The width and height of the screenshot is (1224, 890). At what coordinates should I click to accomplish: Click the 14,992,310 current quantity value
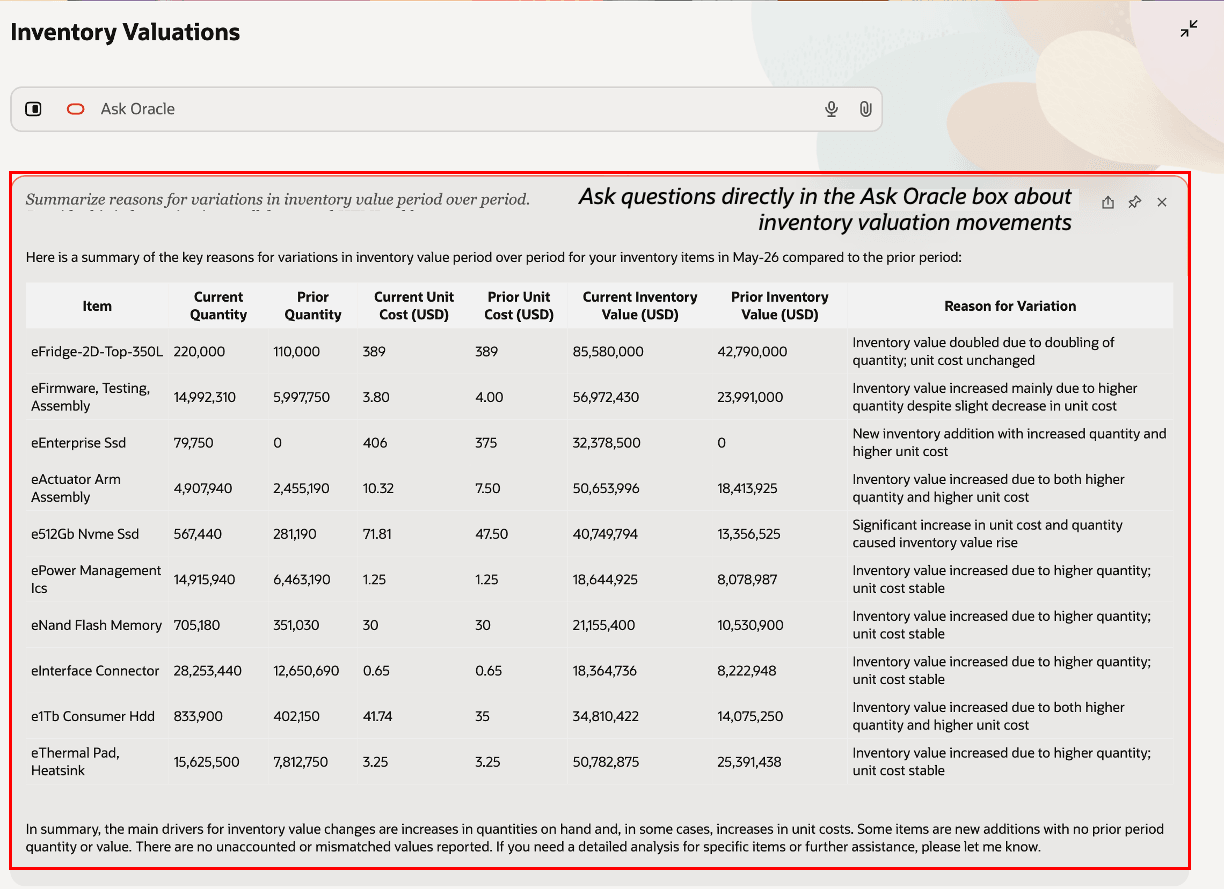coord(205,397)
